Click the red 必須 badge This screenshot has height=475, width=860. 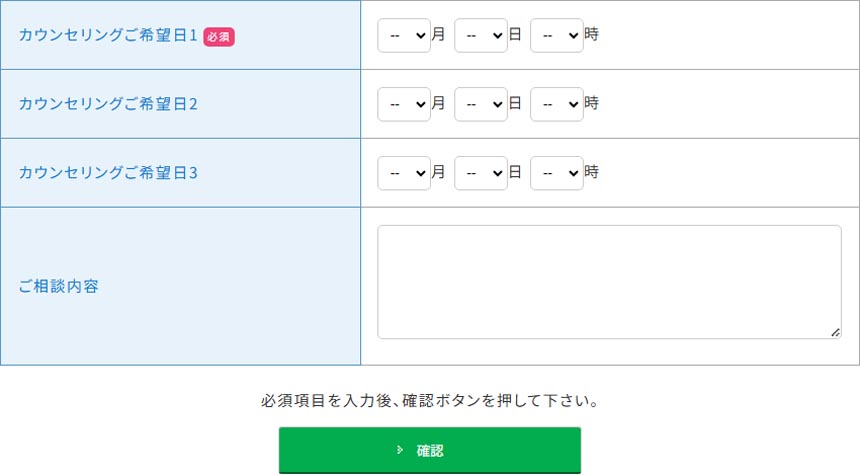point(219,36)
